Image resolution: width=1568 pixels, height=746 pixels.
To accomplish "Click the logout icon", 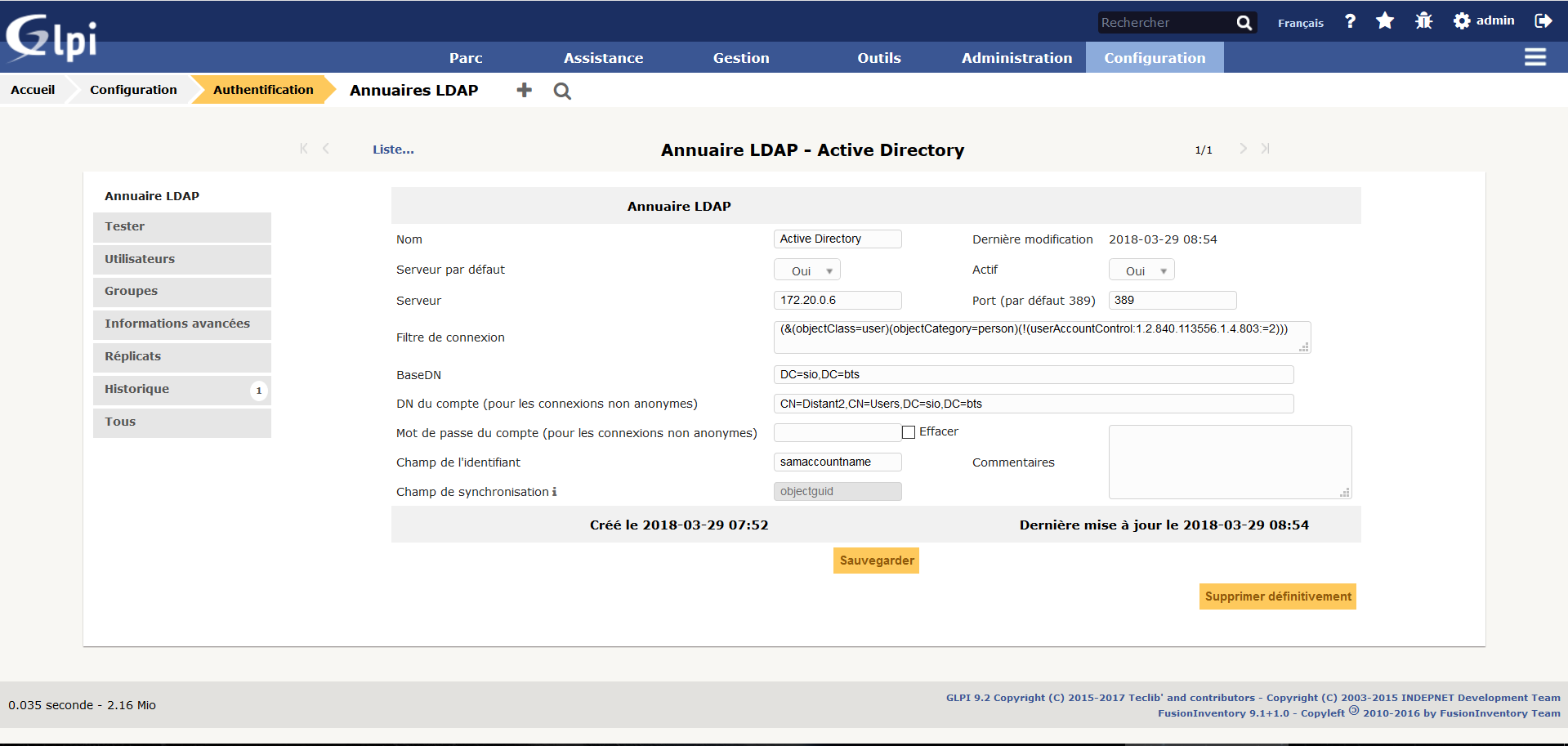I will pos(1543,21).
